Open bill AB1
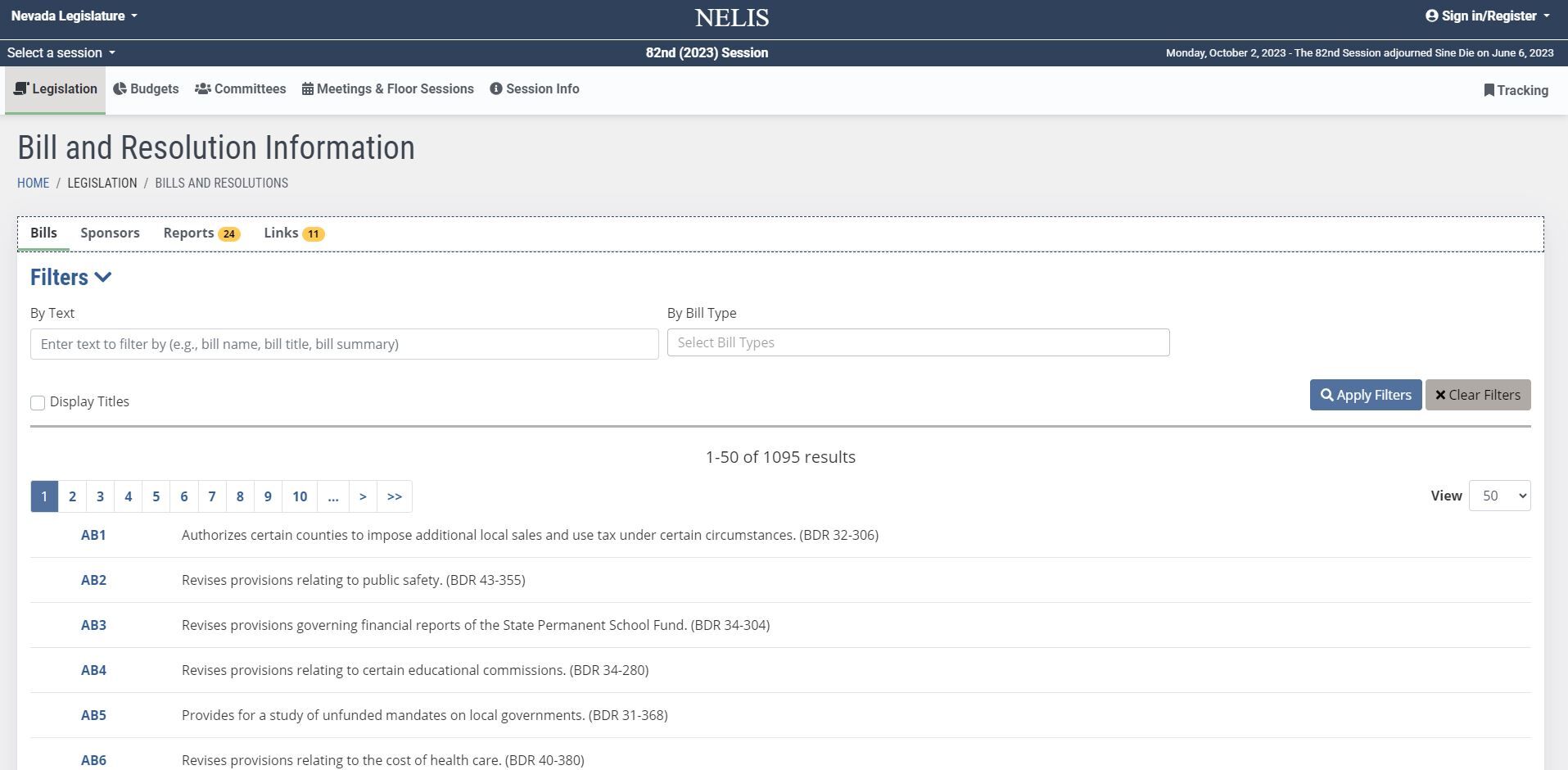This screenshot has height=770, width=1568. click(x=93, y=535)
